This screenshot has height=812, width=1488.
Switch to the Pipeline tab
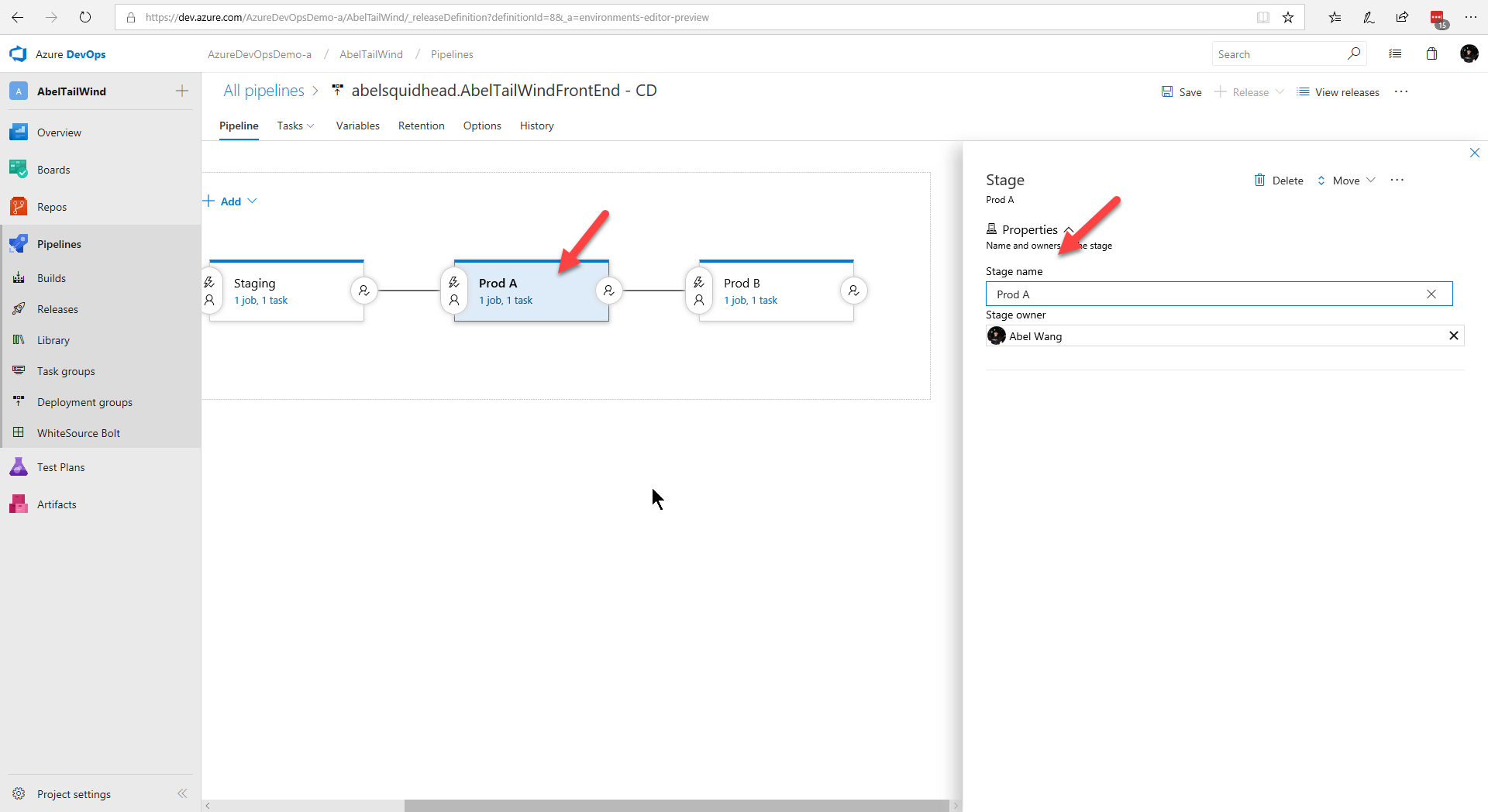(x=239, y=126)
